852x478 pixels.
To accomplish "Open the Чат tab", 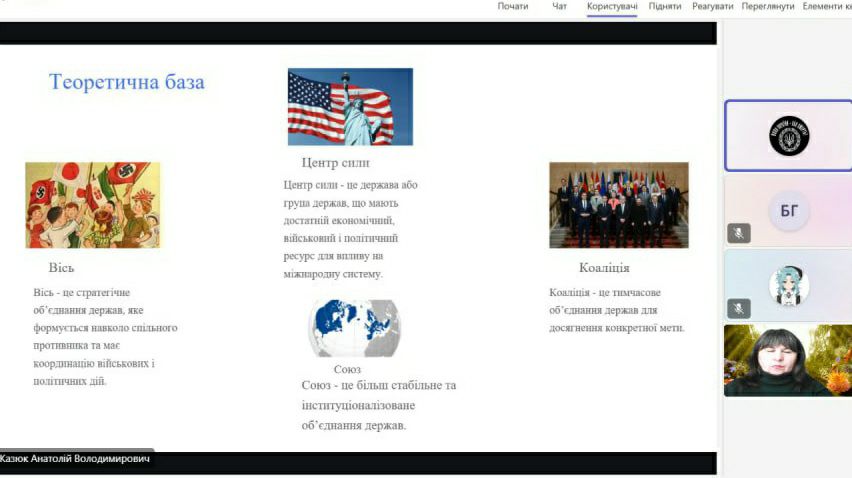I will click(x=560, y=6).
